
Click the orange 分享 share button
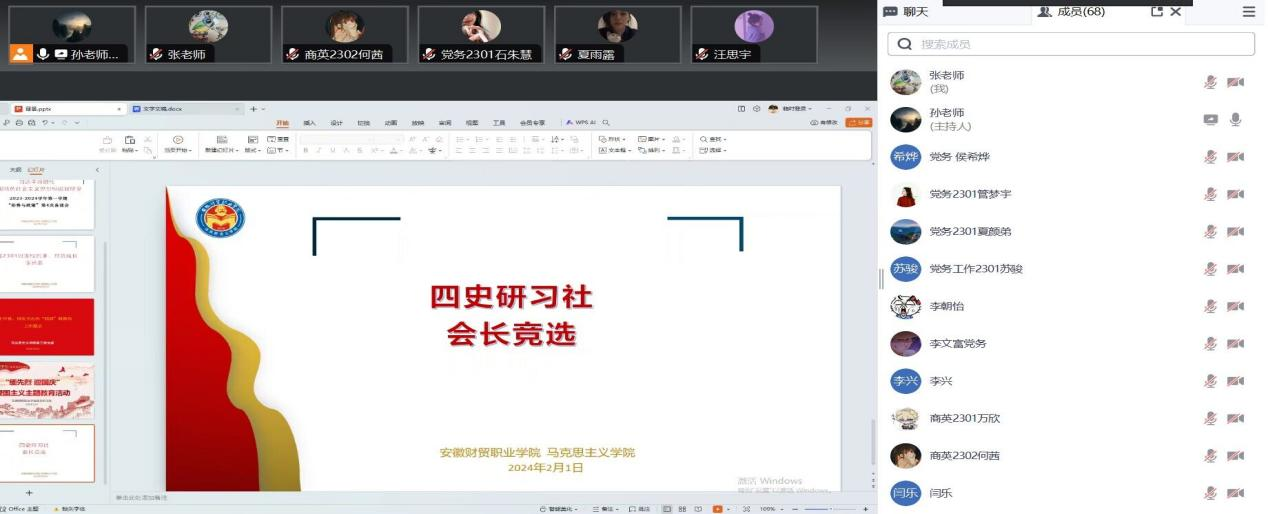[x=858, y=123]
